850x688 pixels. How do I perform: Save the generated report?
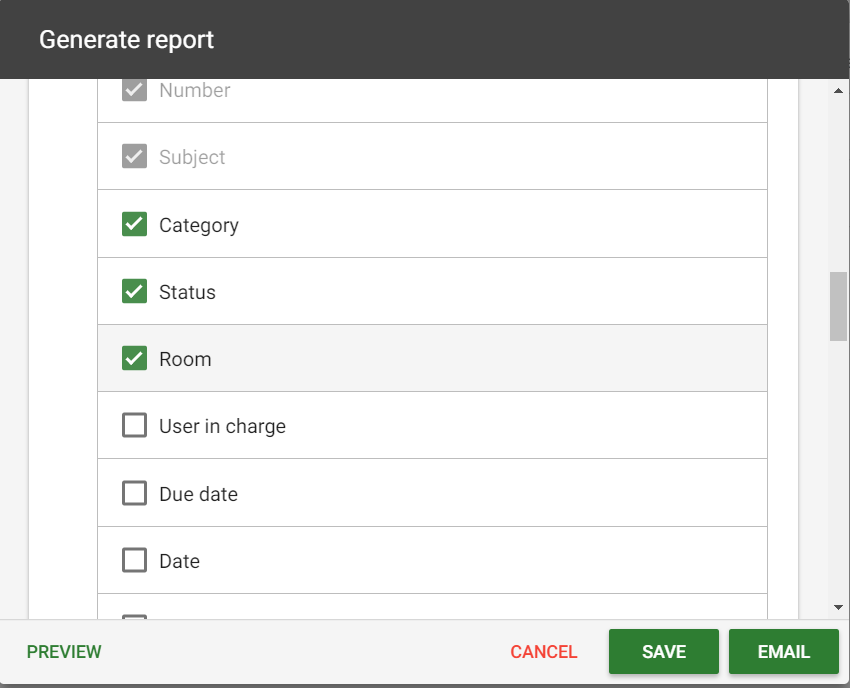(664, 652)
